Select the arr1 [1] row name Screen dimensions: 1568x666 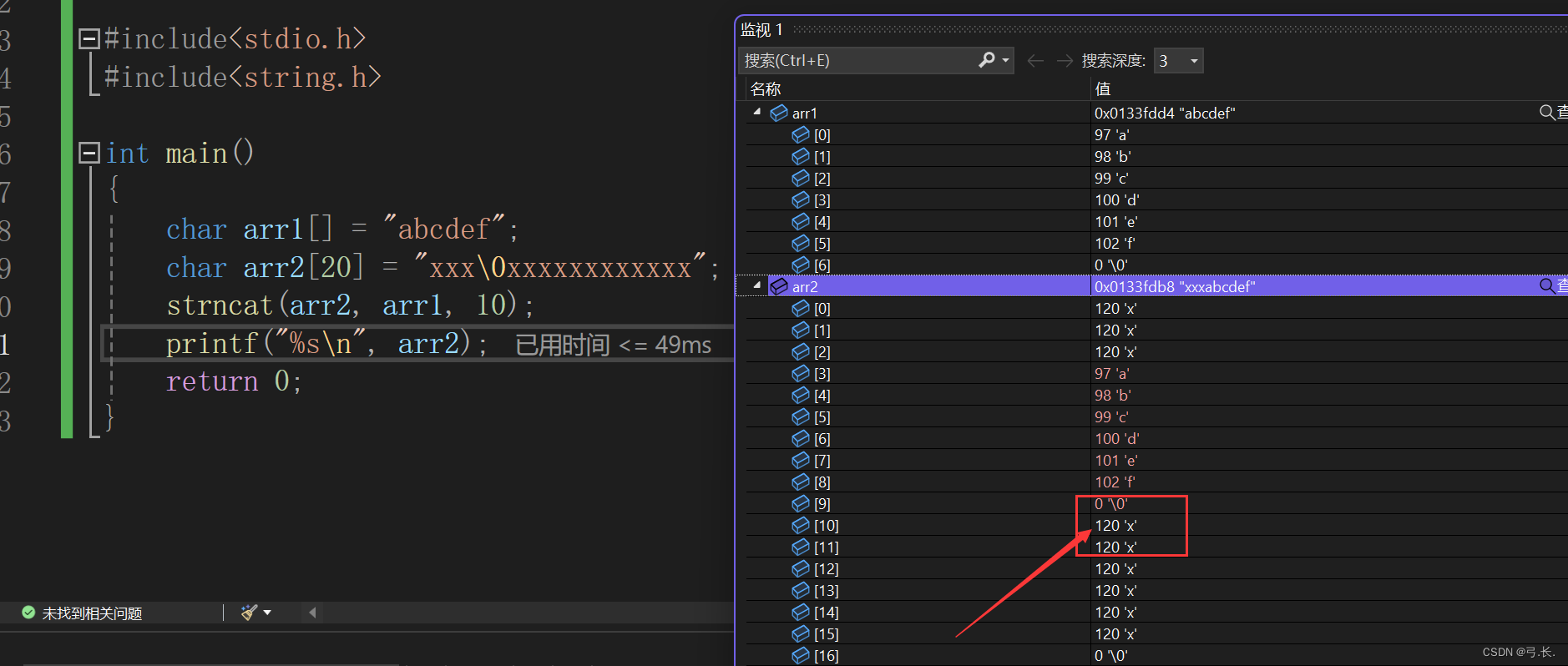coord(822,156)
